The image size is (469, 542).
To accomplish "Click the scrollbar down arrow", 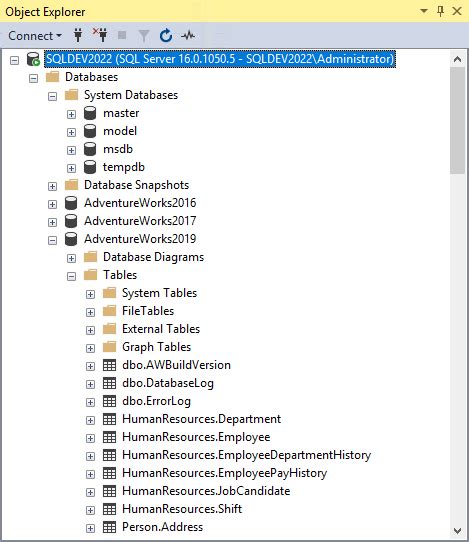I will [457, 531].
